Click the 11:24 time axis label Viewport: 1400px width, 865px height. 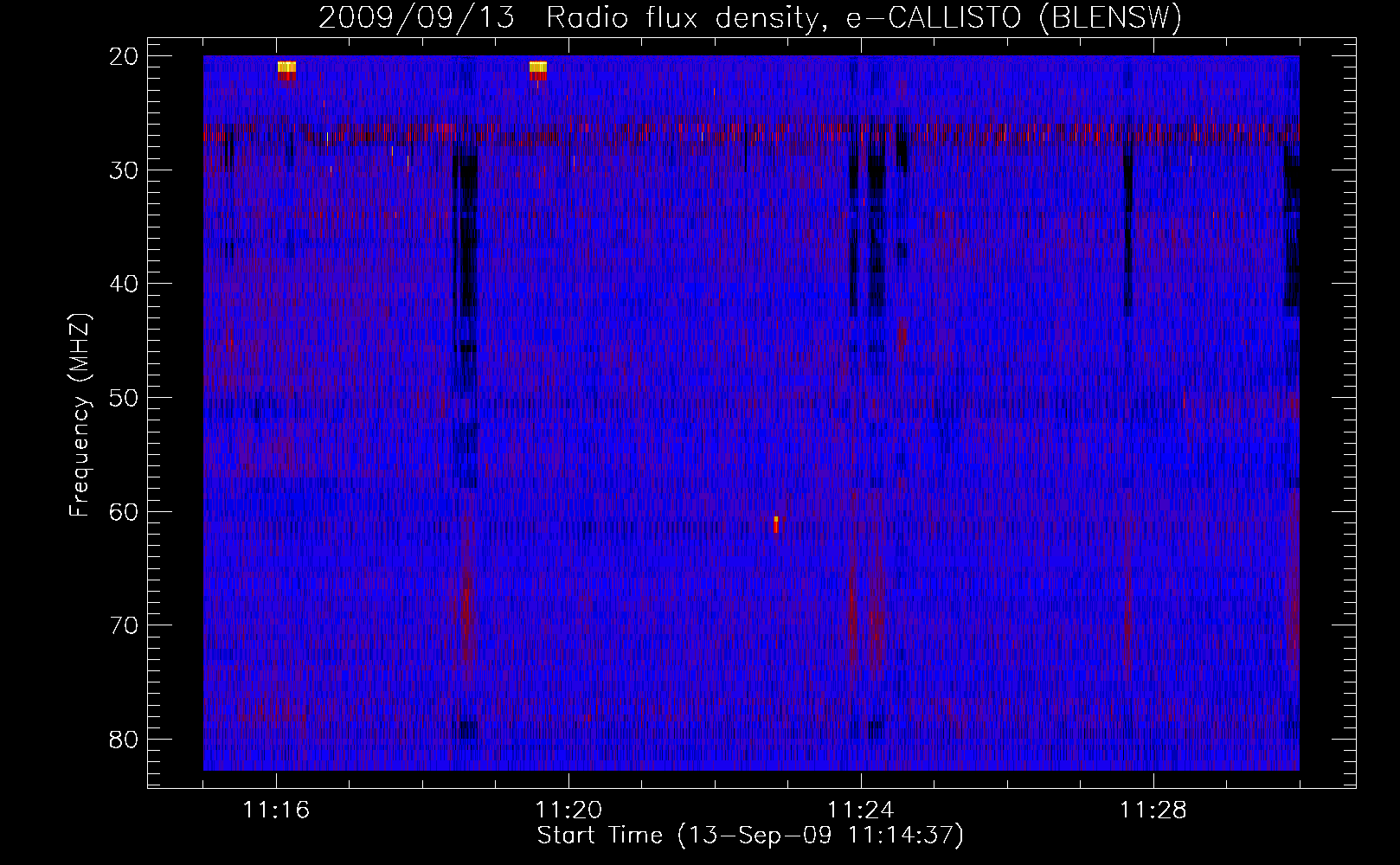tap(861, 811)
